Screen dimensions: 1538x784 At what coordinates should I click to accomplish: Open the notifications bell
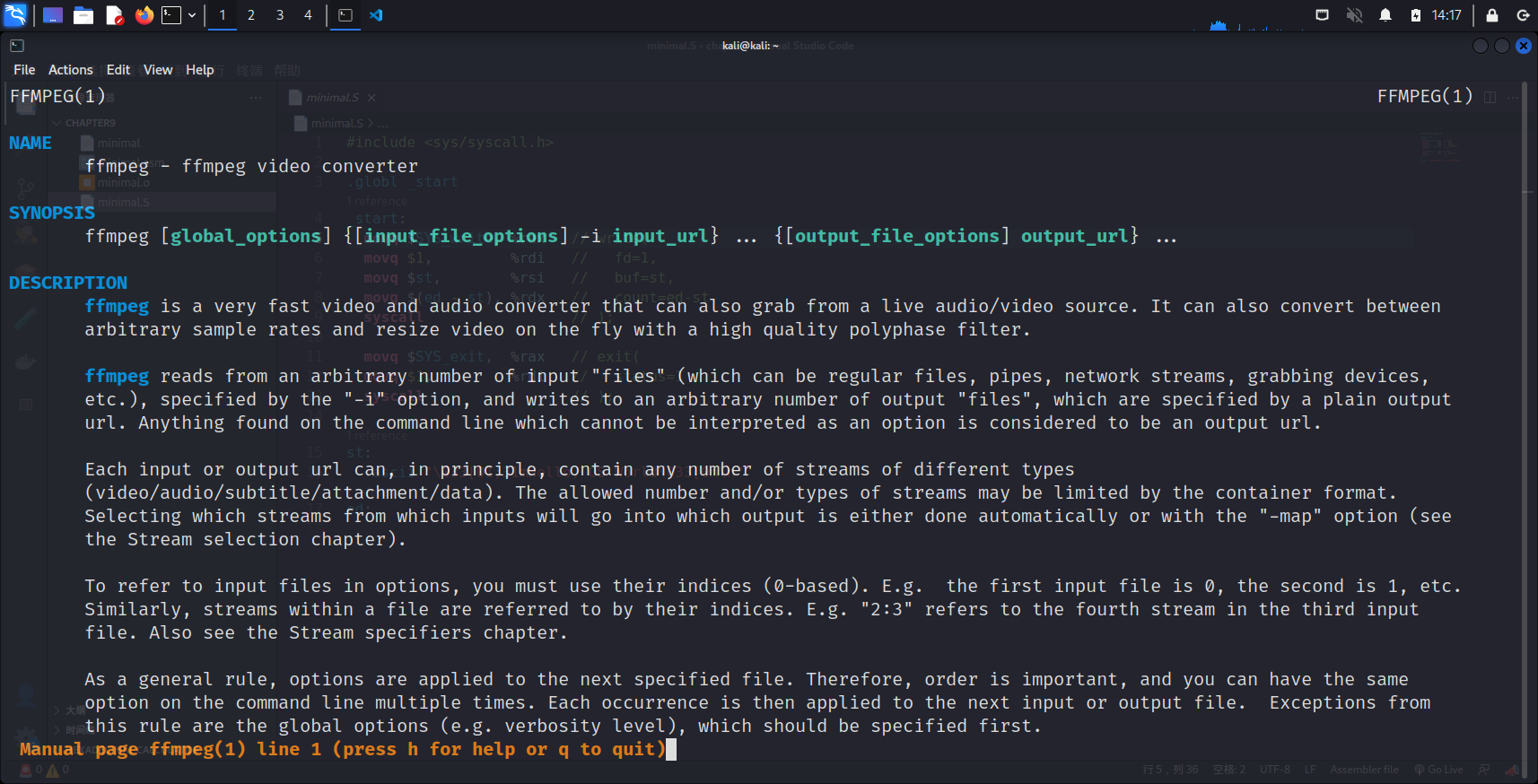click(x=1385, y=15)
